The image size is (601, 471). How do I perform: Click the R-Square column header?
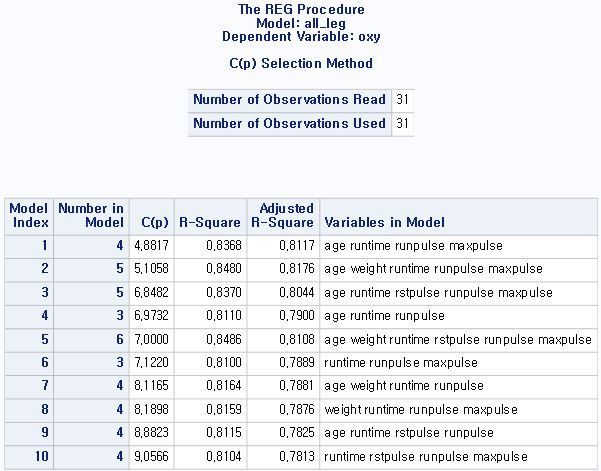click(x=210, y=217)
